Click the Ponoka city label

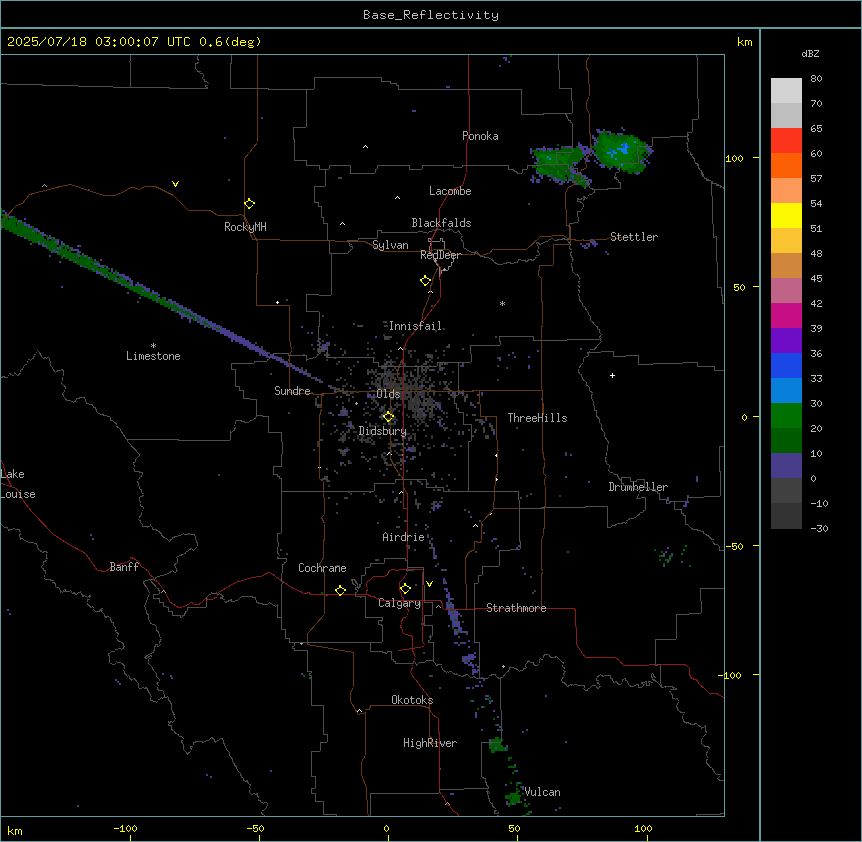coord(480,136)
